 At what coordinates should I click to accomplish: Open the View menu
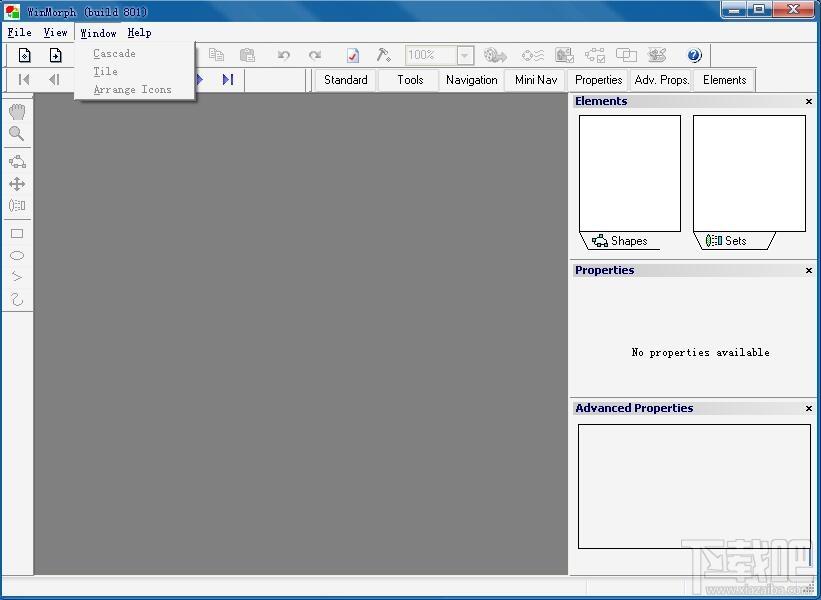tap(56, 32)
